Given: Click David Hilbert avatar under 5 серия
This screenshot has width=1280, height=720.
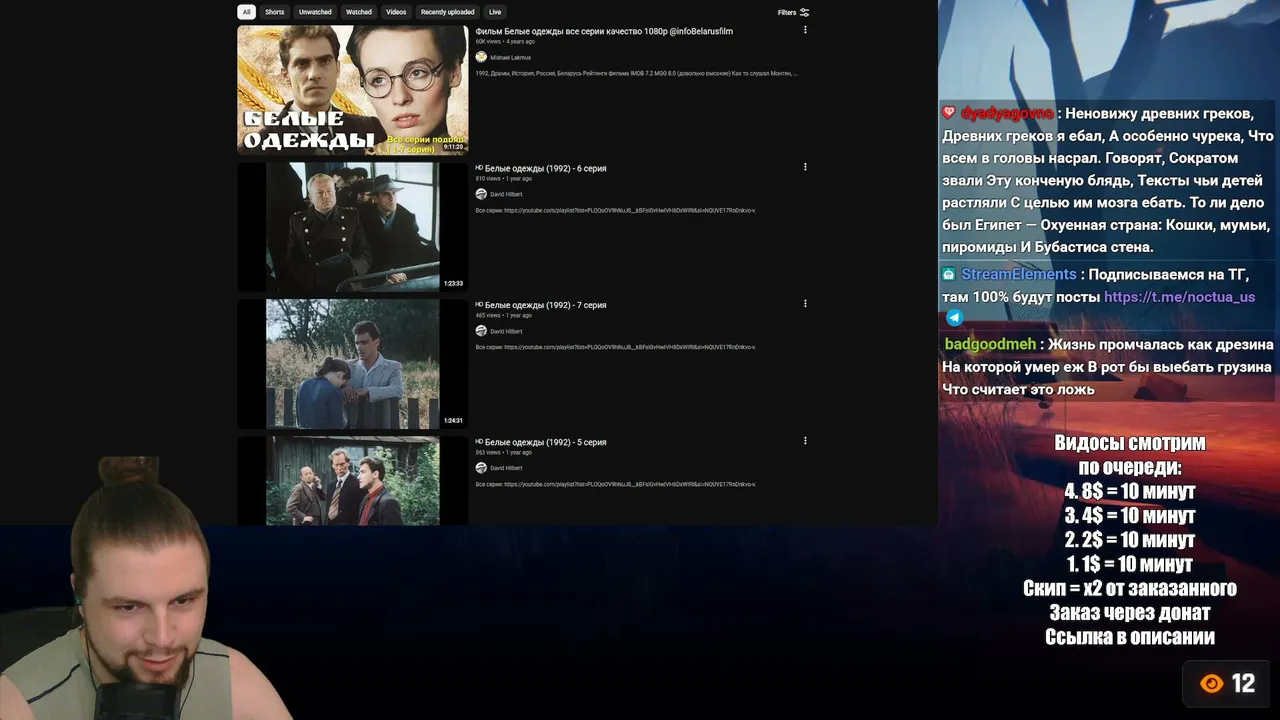Looking at the screenshot, I should [x=481, y=468].
